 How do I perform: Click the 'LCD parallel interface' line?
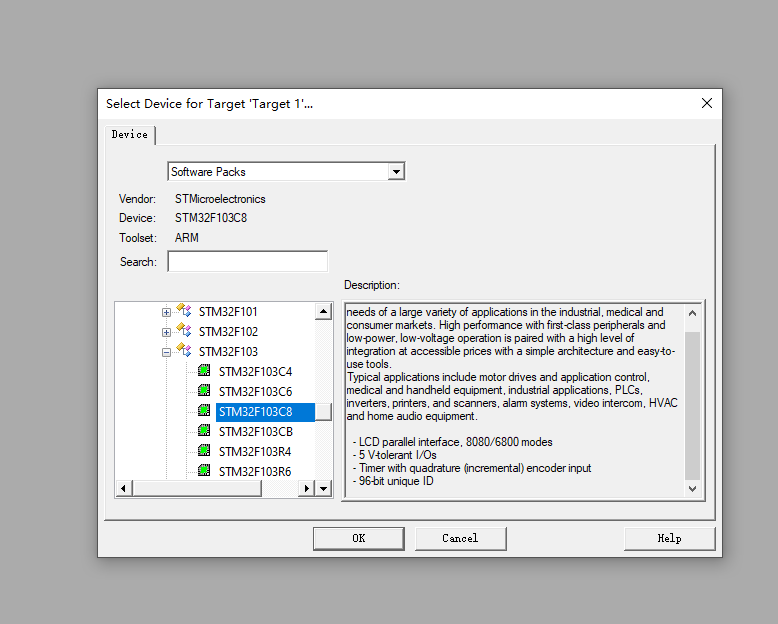pos(452,442)
